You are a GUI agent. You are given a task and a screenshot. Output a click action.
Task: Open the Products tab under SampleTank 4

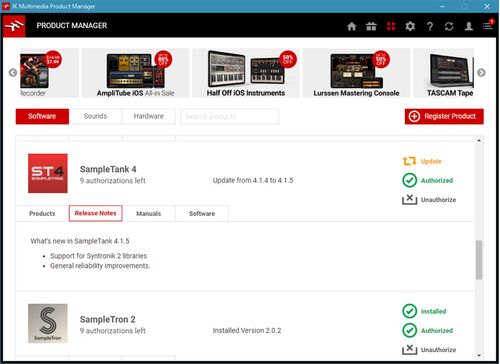(x=42, y=213)
